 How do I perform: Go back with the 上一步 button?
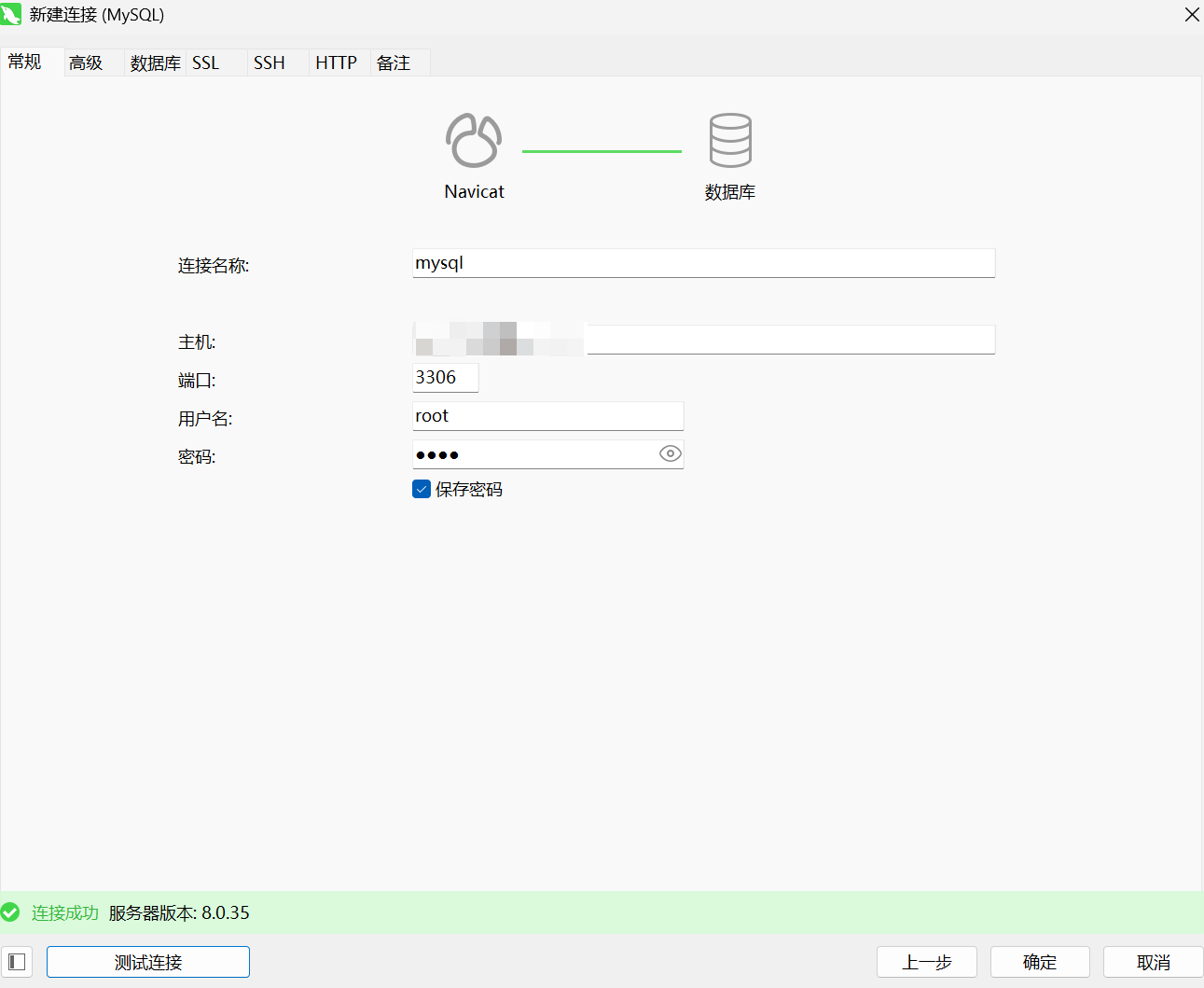(x=926, y=962)
